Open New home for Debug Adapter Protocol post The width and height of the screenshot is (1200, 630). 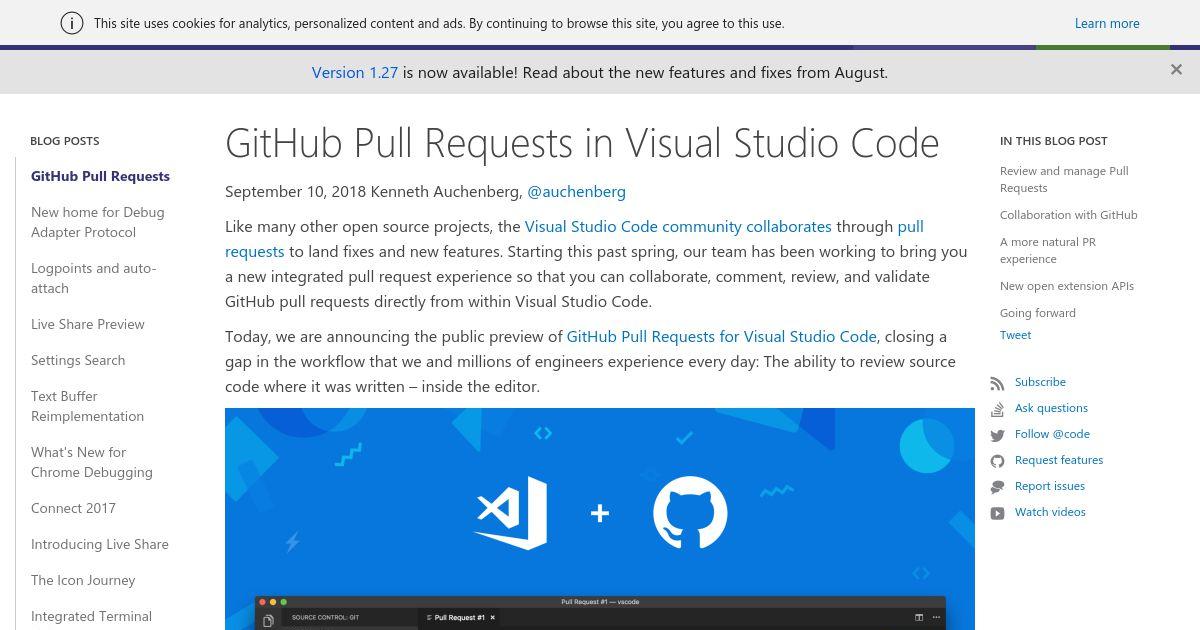(x=98, y=222)
